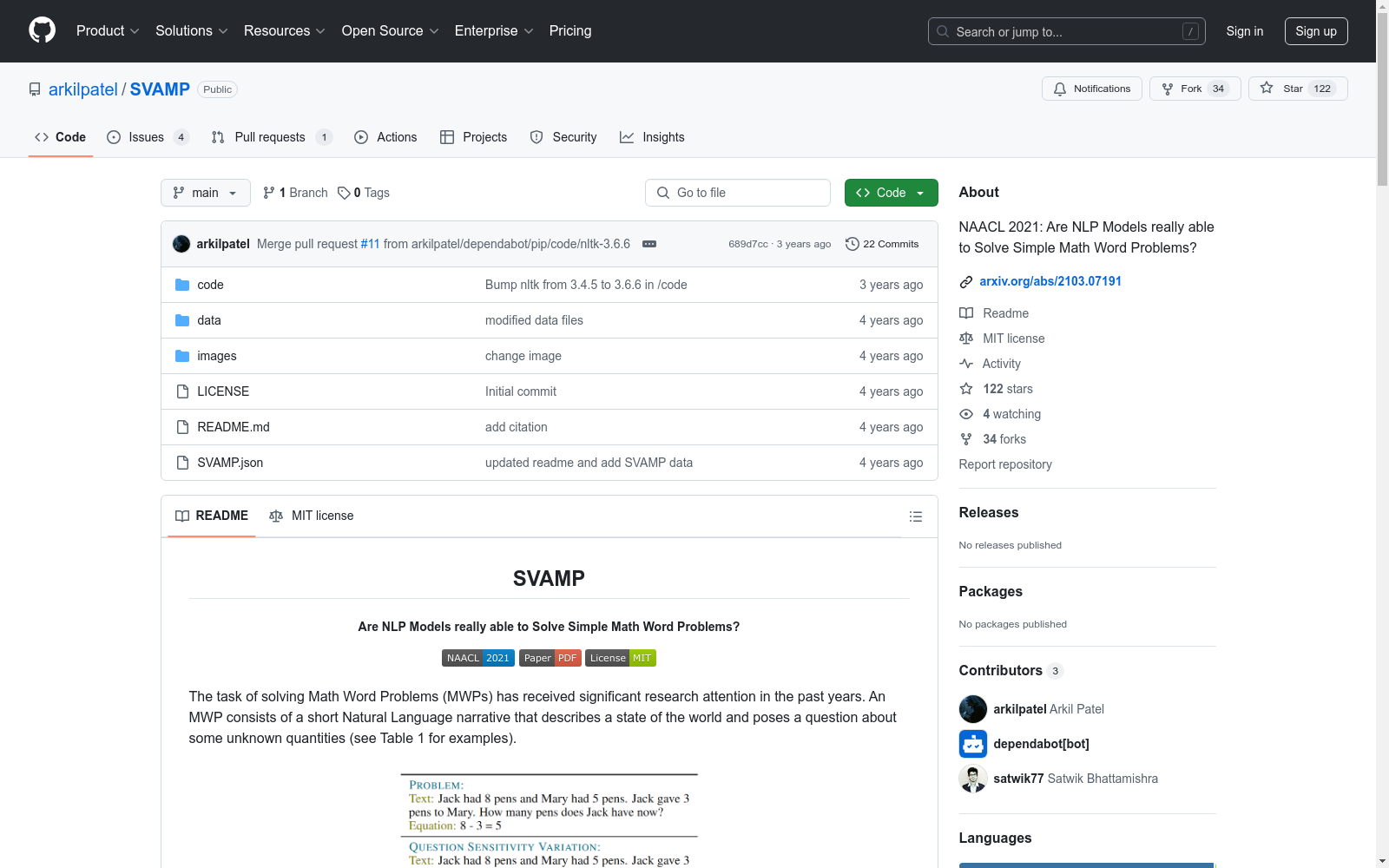
Task: Click the NAACL 2021 badge
Action: (x=478, y=658)
